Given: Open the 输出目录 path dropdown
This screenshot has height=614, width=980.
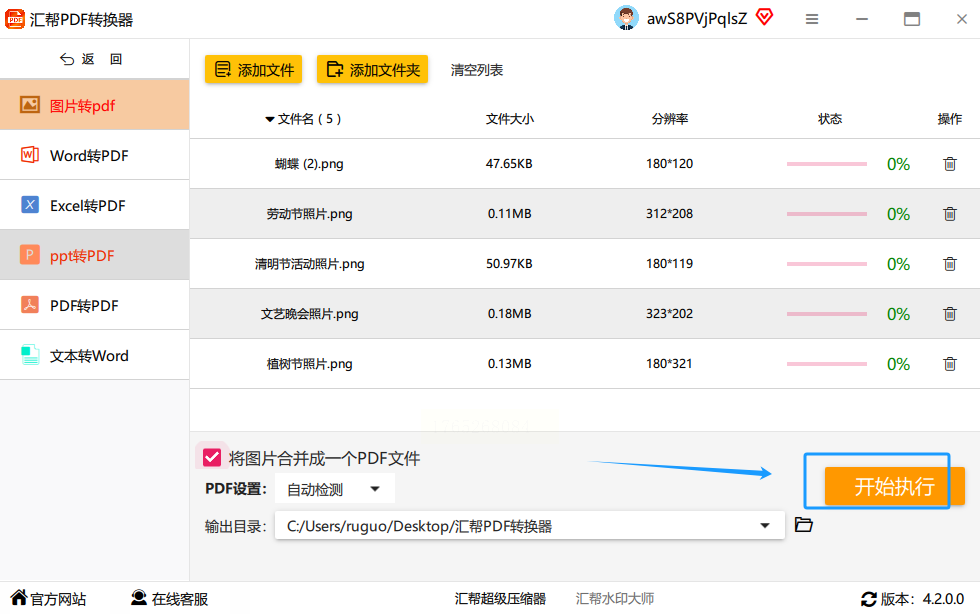Looking at the screenshot, I should [765, 525].
